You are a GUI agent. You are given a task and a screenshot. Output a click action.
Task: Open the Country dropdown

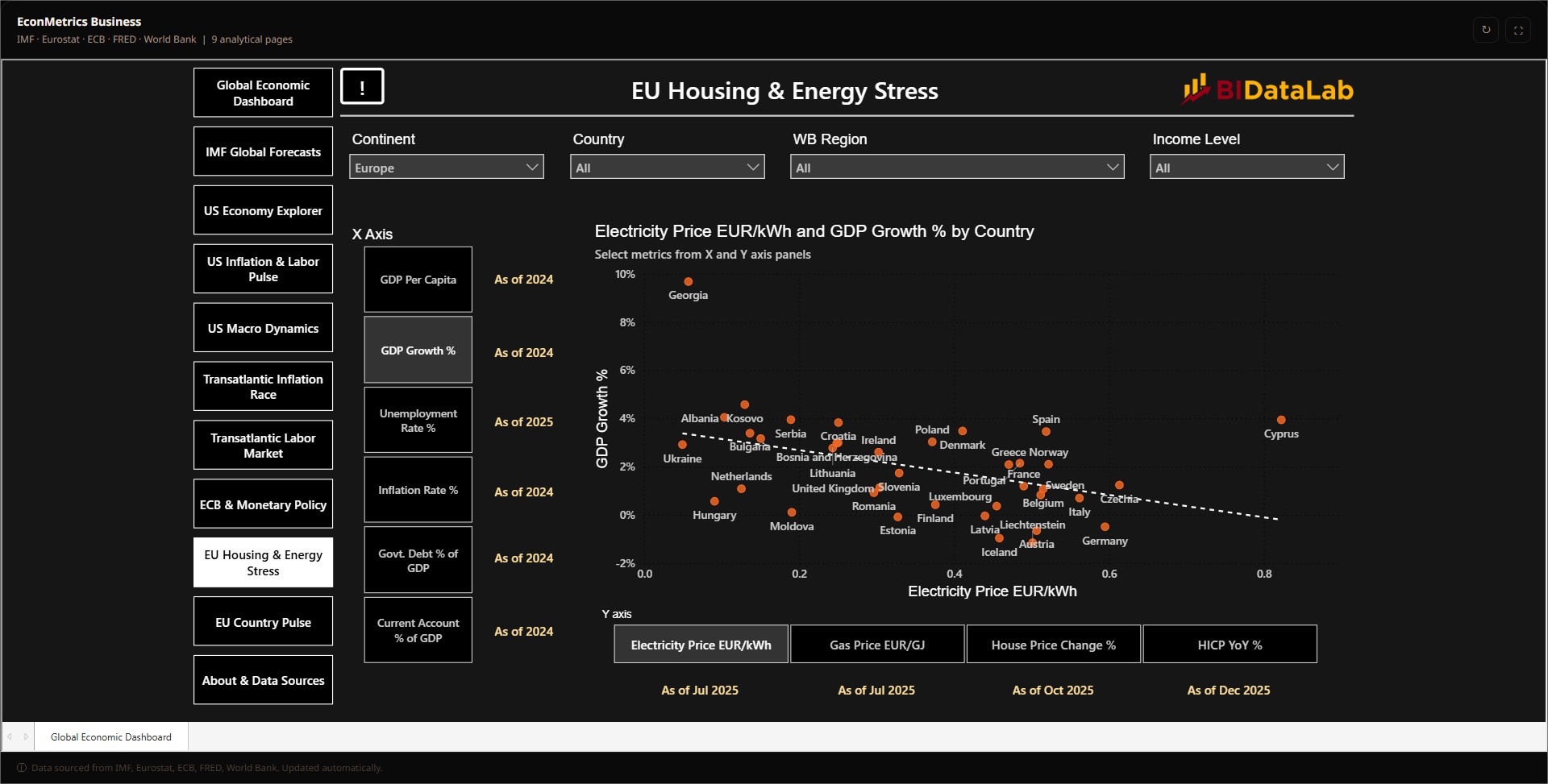pyautogui.click(x=667, y=167)
